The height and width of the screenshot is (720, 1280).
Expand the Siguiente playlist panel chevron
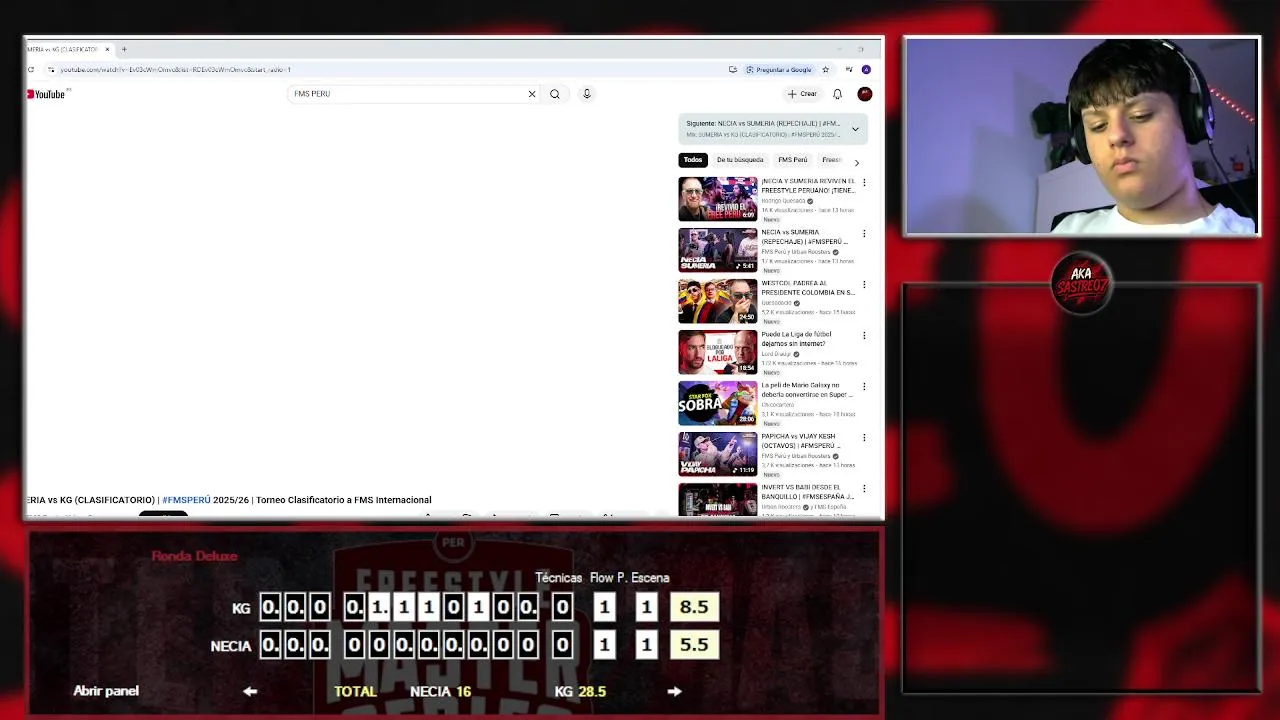tap(855, 129)
